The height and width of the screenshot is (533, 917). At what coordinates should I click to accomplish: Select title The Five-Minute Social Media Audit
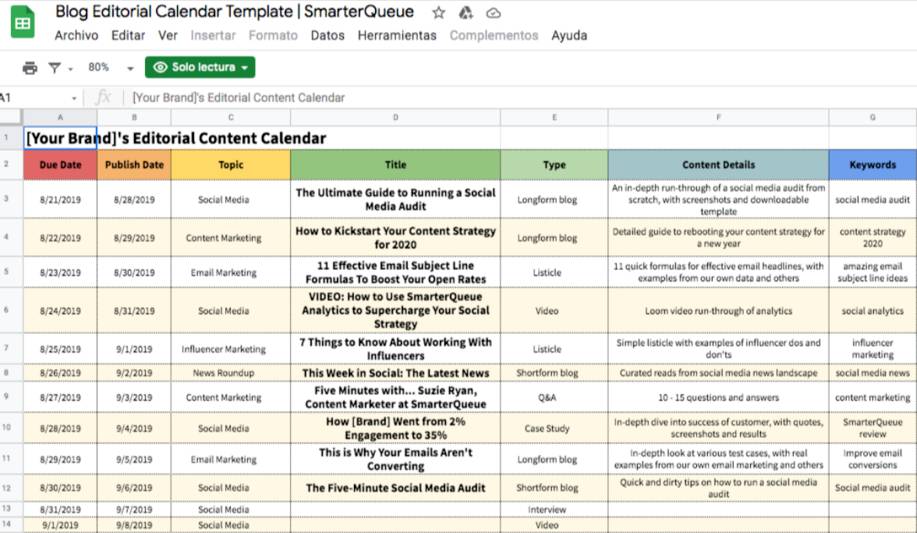click(395, 487)
